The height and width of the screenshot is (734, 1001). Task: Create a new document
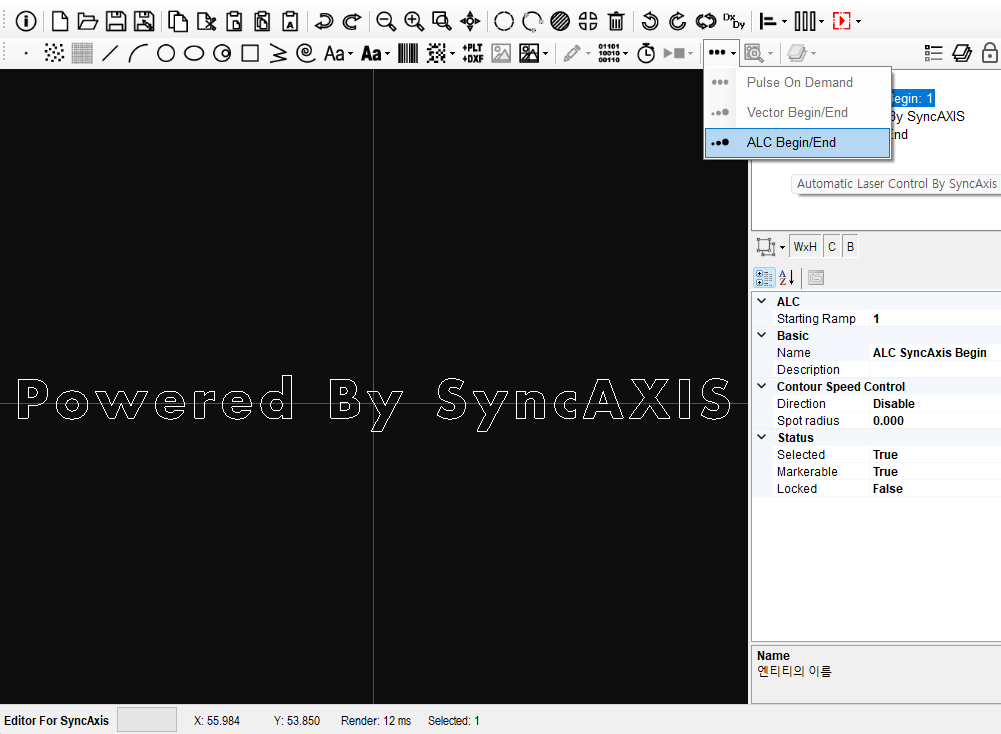(x=60, y=21)
